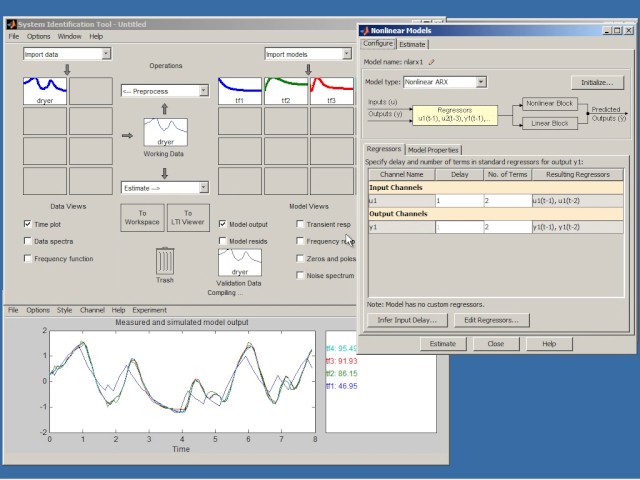This screenshot has width=640, height=480.
Task: Select the tf3 model thumbnail
Action: pyautogui.click(x=332, y=91)
